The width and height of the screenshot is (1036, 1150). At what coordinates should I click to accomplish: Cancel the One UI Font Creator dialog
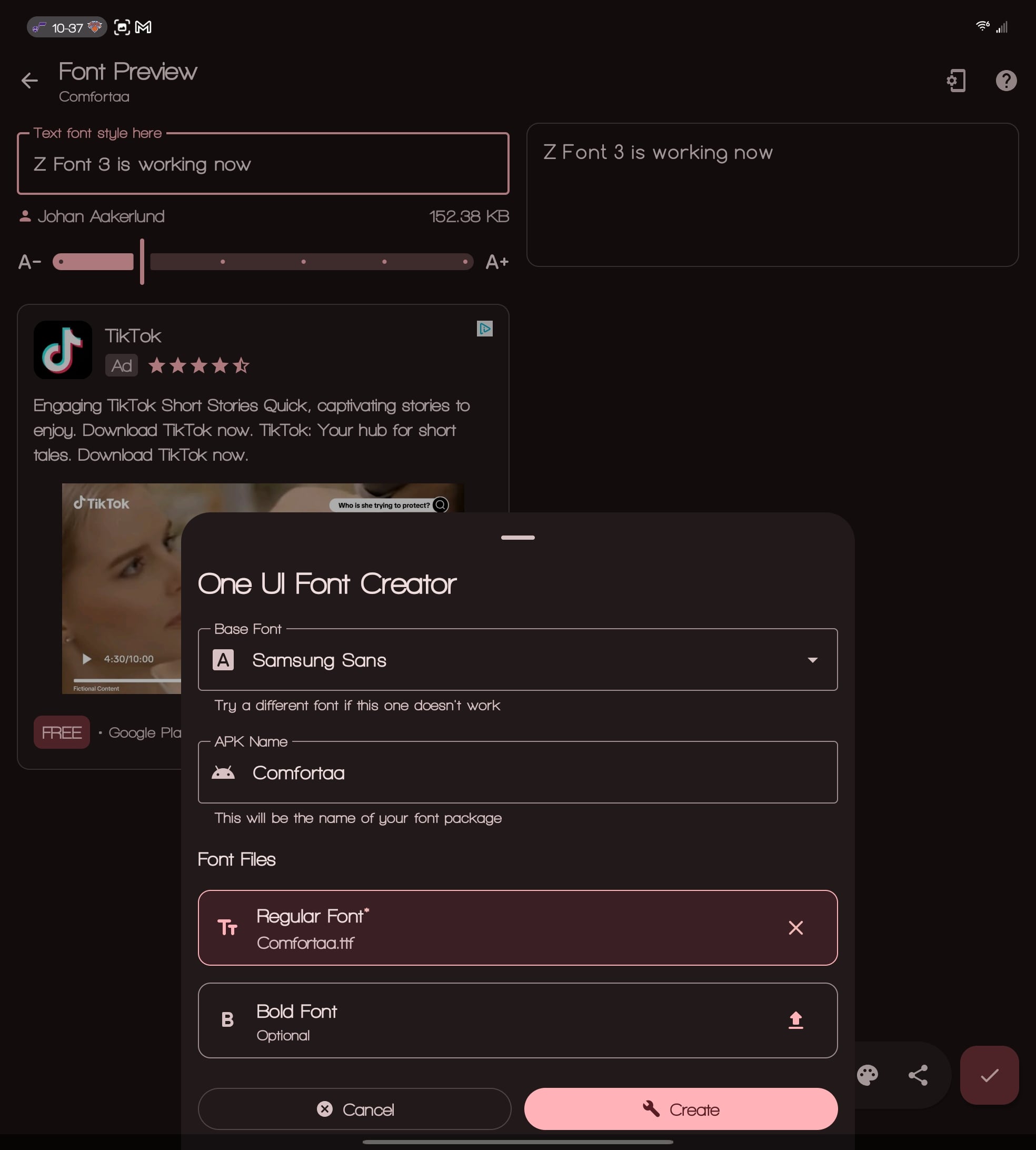point(354,1109)
